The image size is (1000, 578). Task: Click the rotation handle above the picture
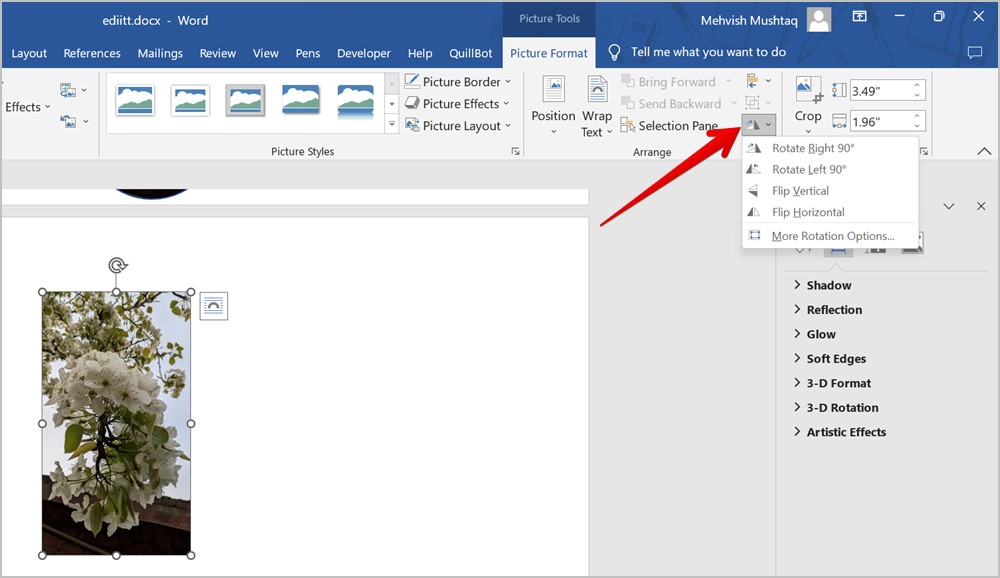(117, 265)
